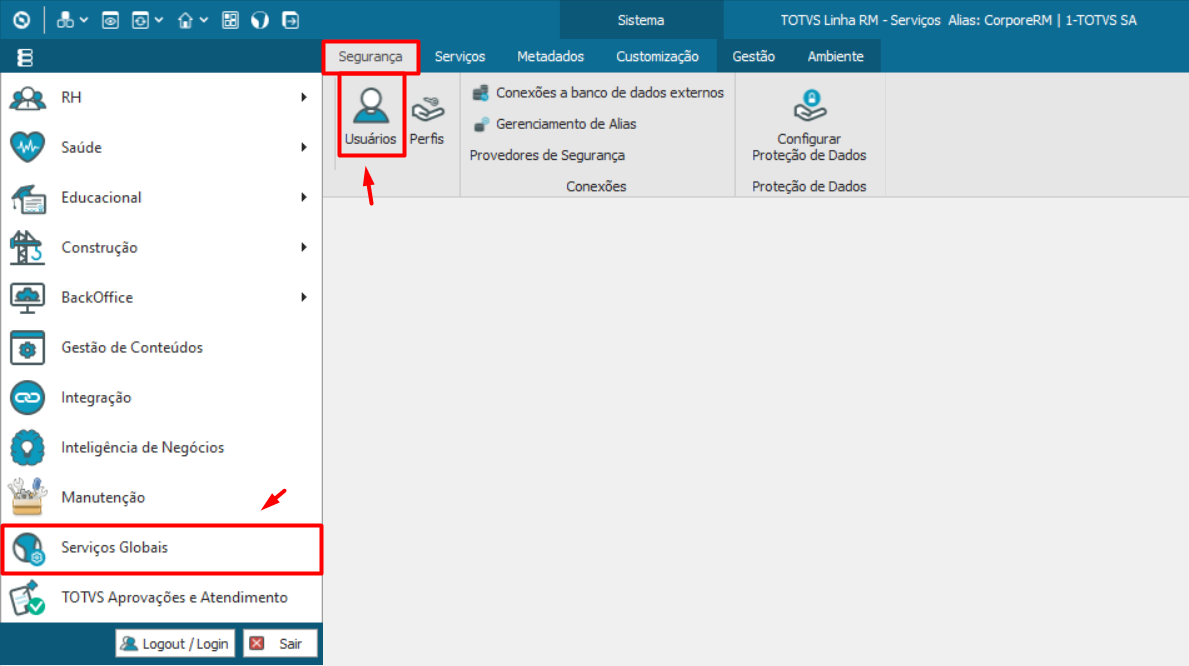
Task: Expand the Educacional submenu arrow
Action: pyautogui.click(x=303, y=197)
